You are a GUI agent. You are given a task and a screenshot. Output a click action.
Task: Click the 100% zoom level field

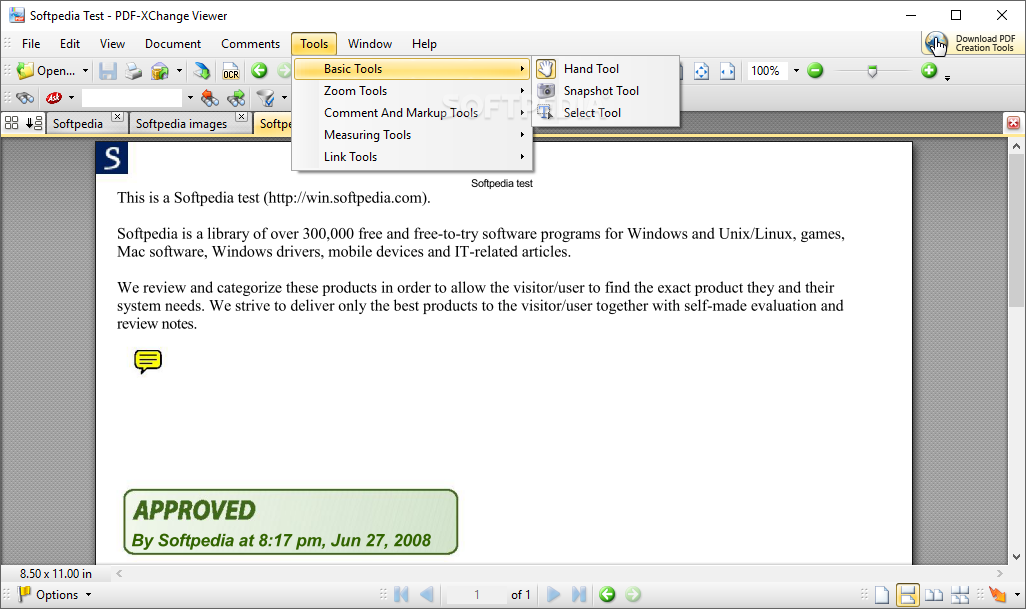(766, 71)
